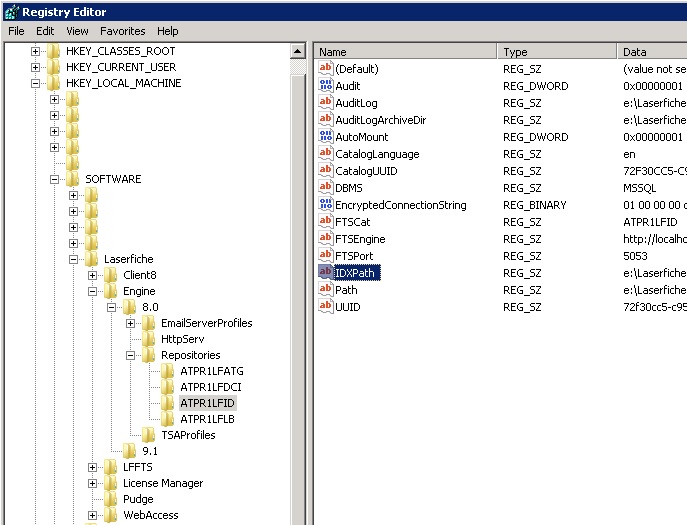Select the TSAProfiles folder icon
This screenshot has height=525, width=687.
[x=149, y=435]
